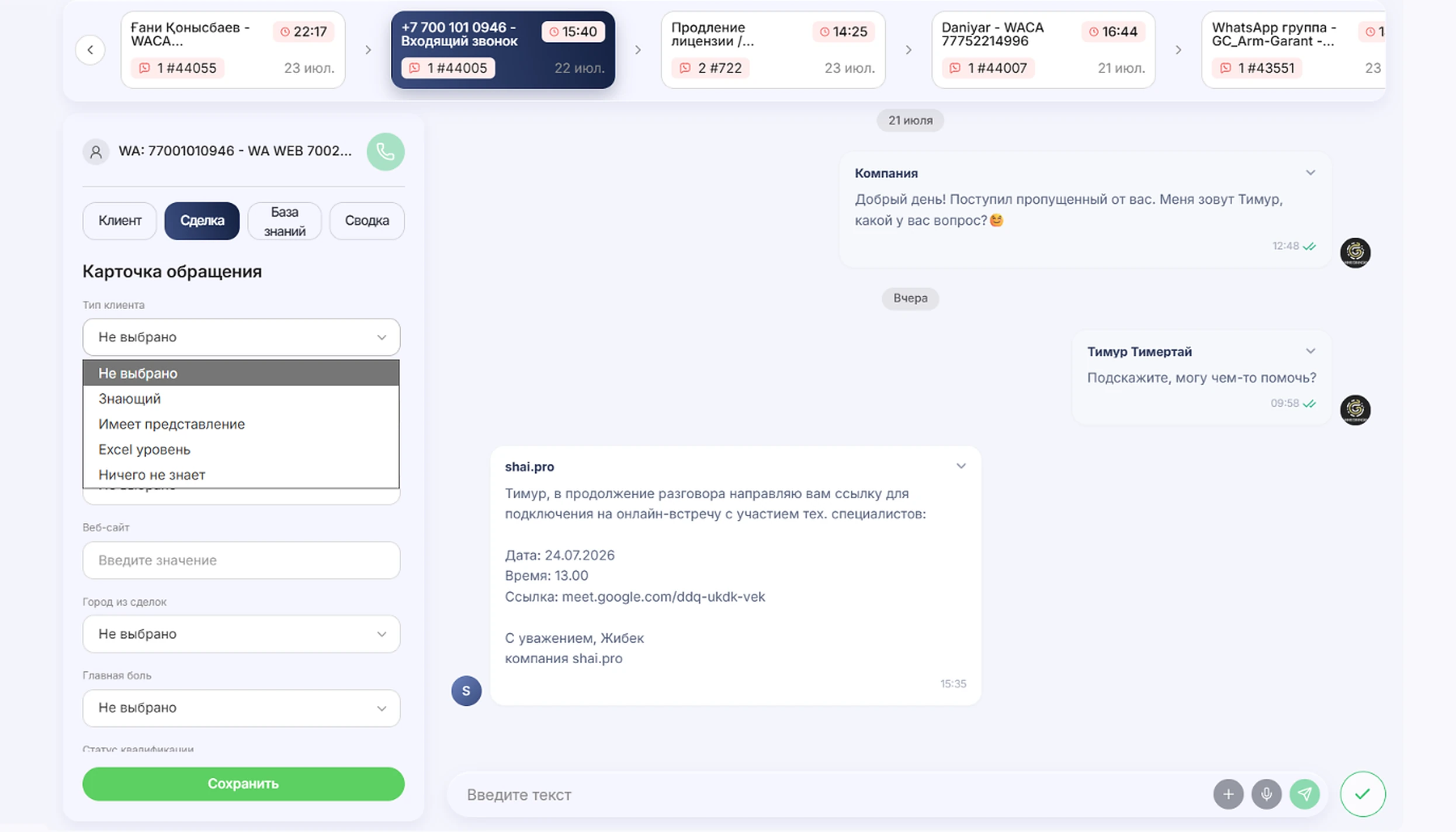Viewport: 1456px width, 832px height.
Task: Click the green Сохранить button
Action: tap(244, 784)
